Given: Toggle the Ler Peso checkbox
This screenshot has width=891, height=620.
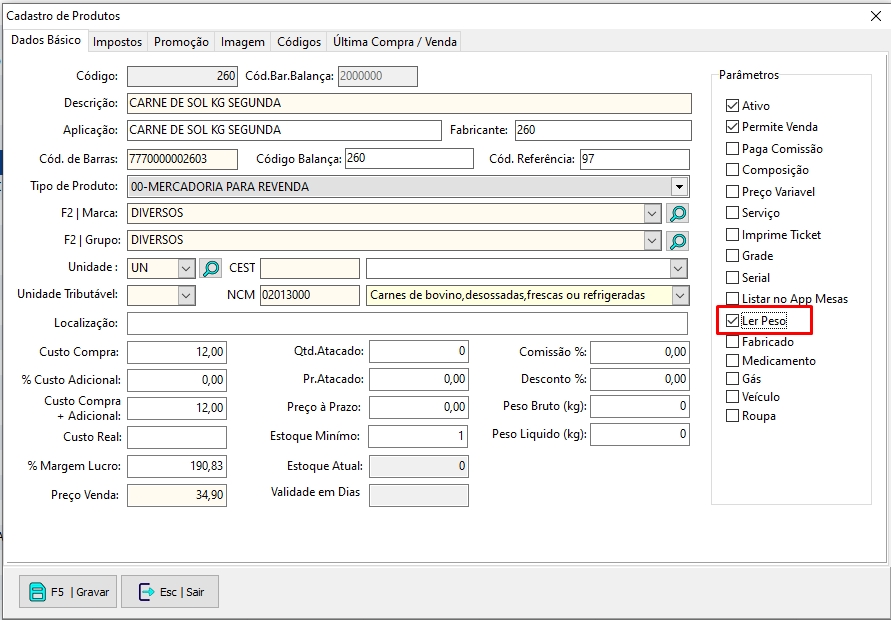Looking at the screenshot, I should 733,321.
